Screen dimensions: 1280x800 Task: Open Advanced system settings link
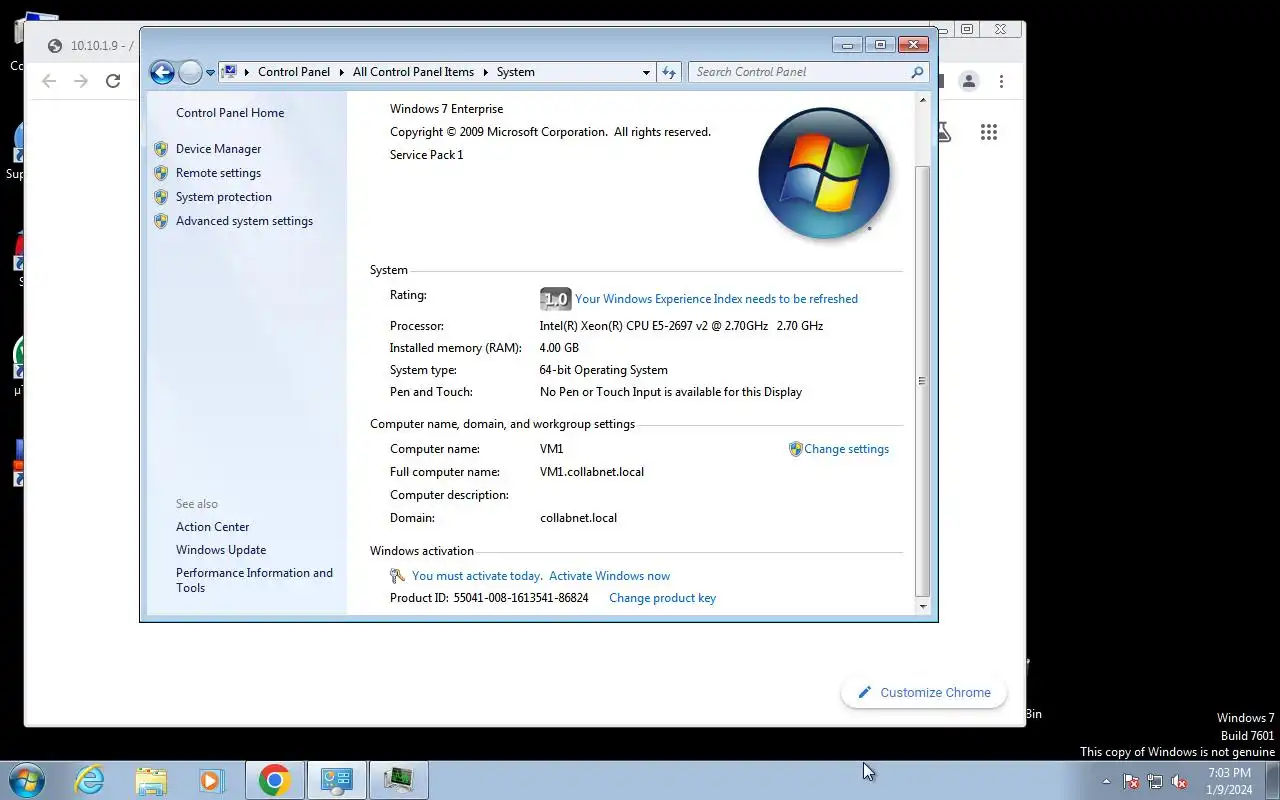(244, 221)
